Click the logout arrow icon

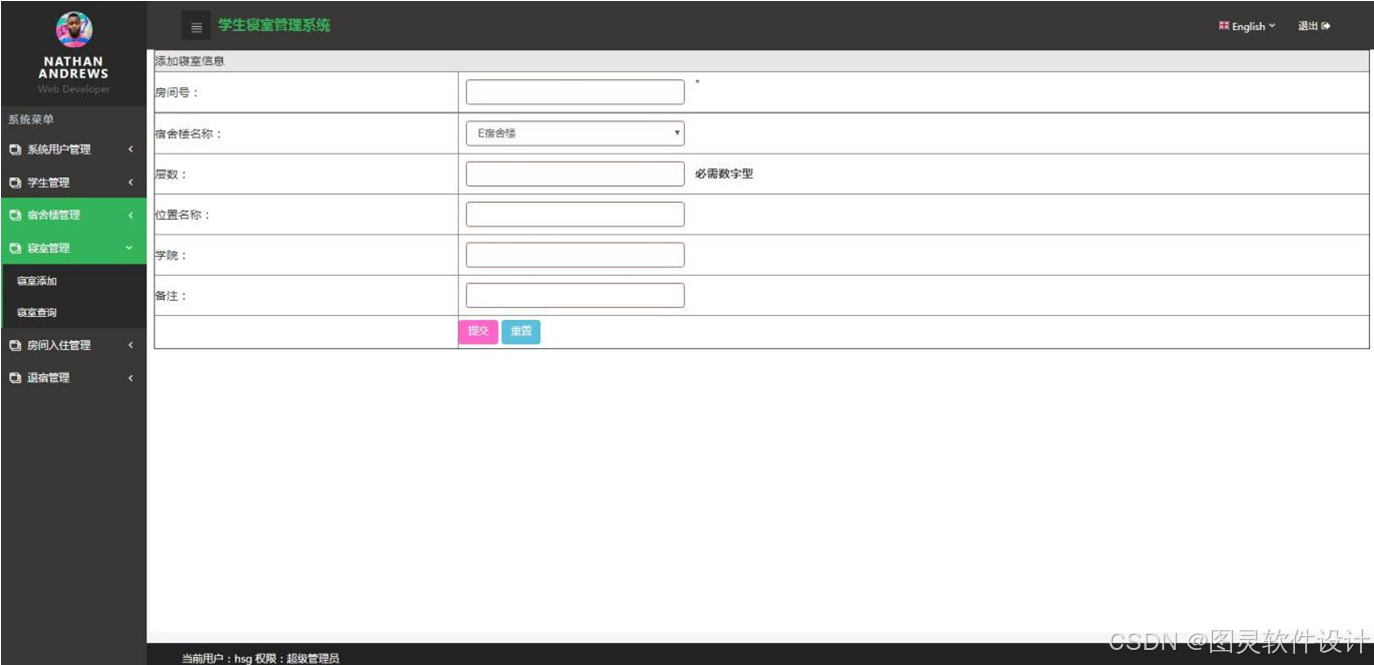pyautogui.click(x=1326, y=26)
